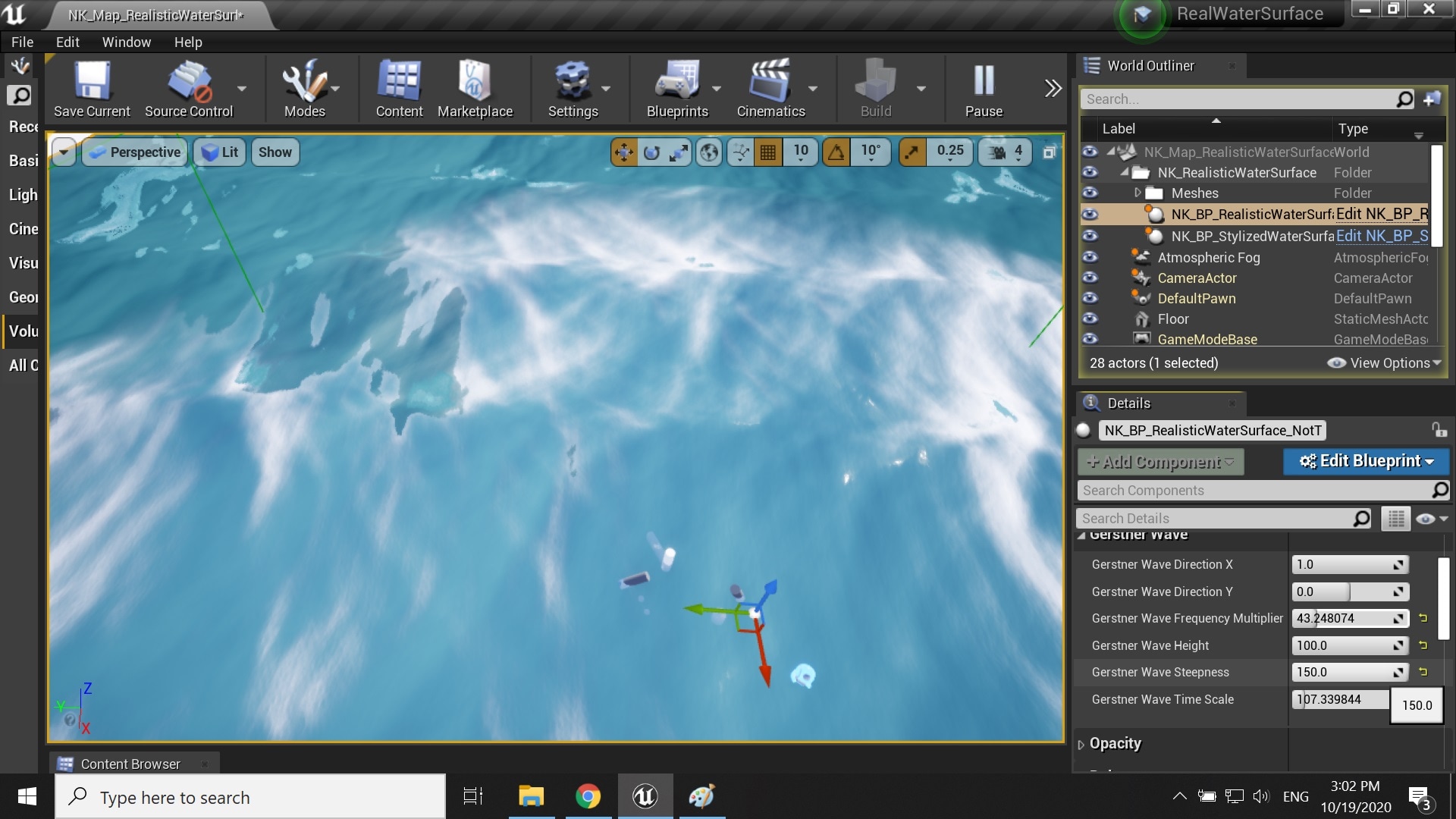Connect to Source Control
The width and height of the screenshot is (1456, 819).
188,89
